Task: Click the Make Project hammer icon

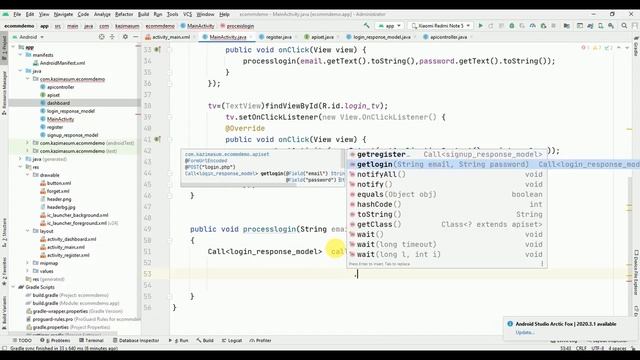Action: pyautogui.click(x=367, y=26)
